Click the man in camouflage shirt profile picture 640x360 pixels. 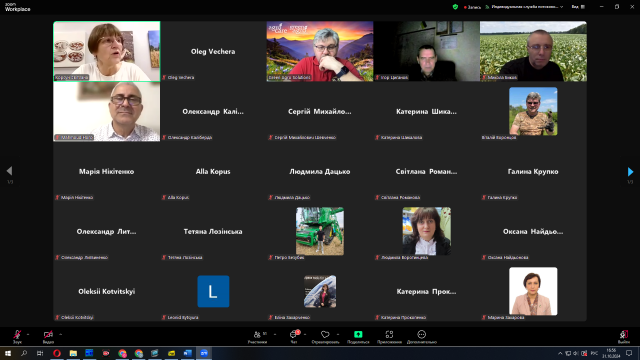point(533,111)
